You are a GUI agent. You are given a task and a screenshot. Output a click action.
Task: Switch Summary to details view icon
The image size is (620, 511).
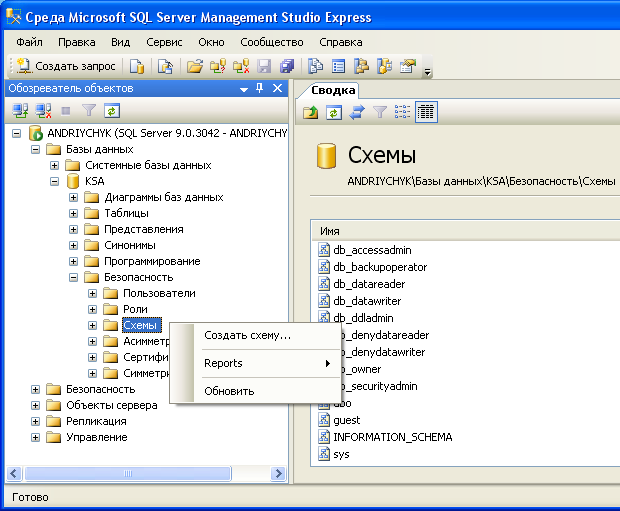tap(426, 112)
